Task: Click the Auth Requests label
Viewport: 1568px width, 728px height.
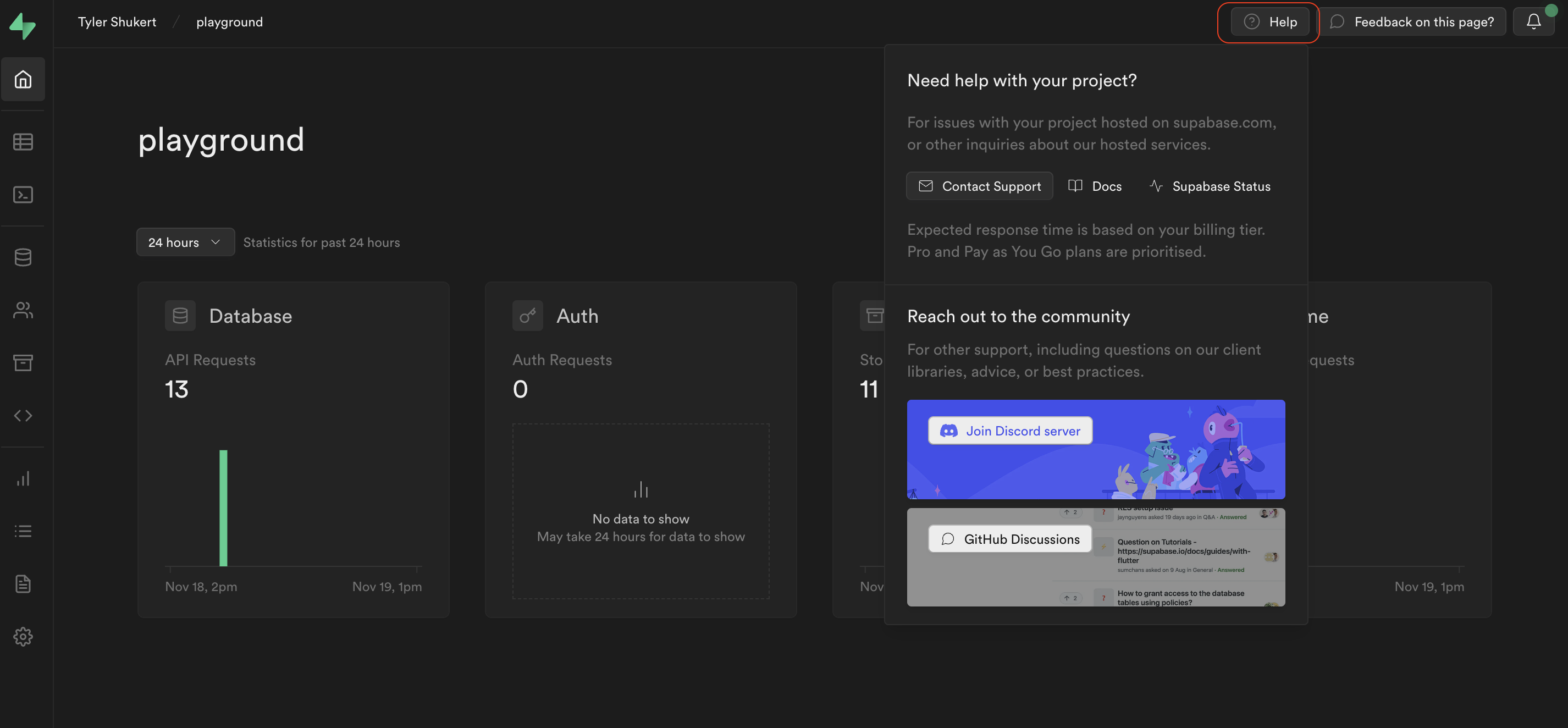Action: point(562,360)
